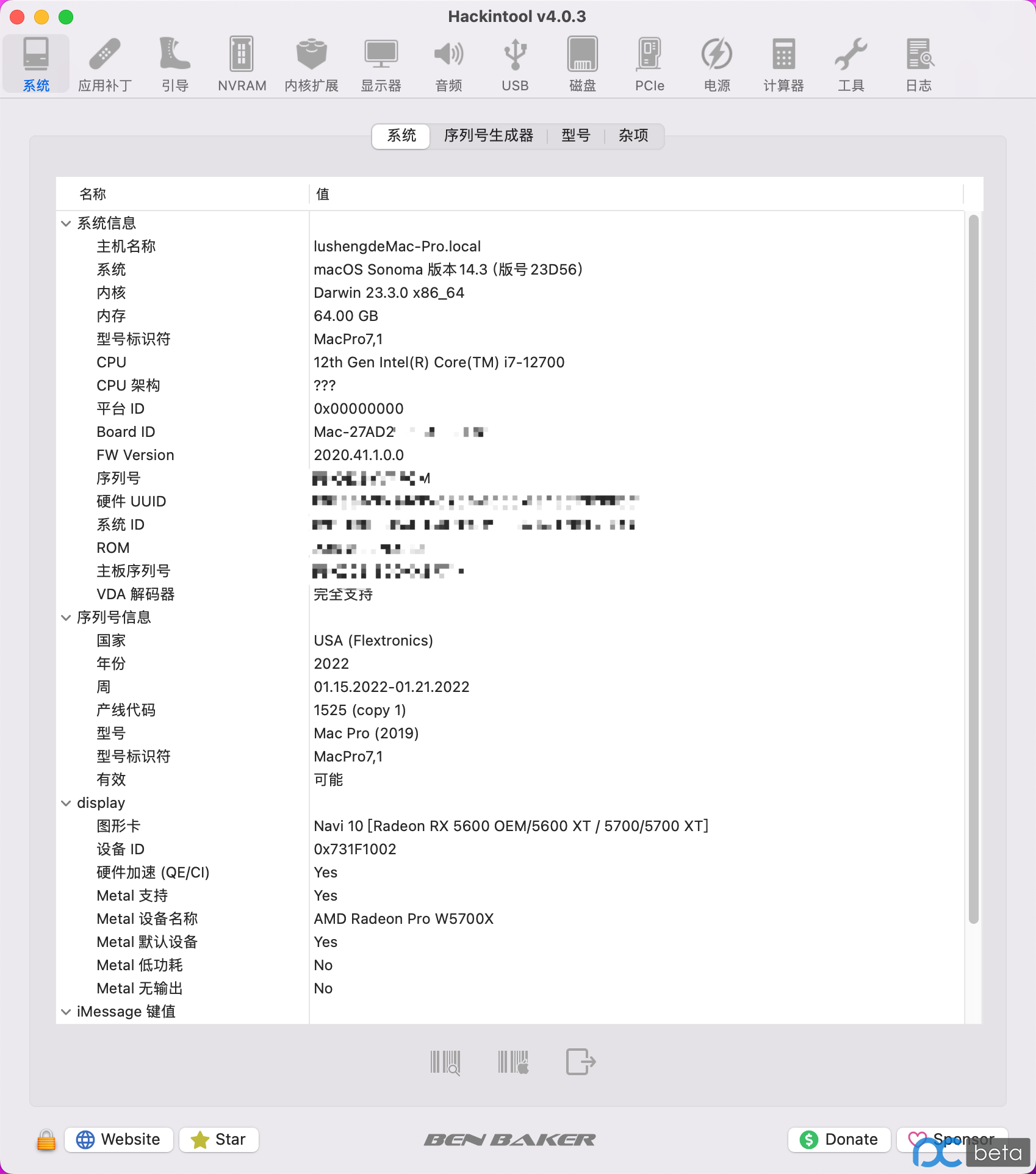Select the AMD Radeon Pro W5700X value
1036x1174 pixels.
pyautogui.click(x=404, y=919)
